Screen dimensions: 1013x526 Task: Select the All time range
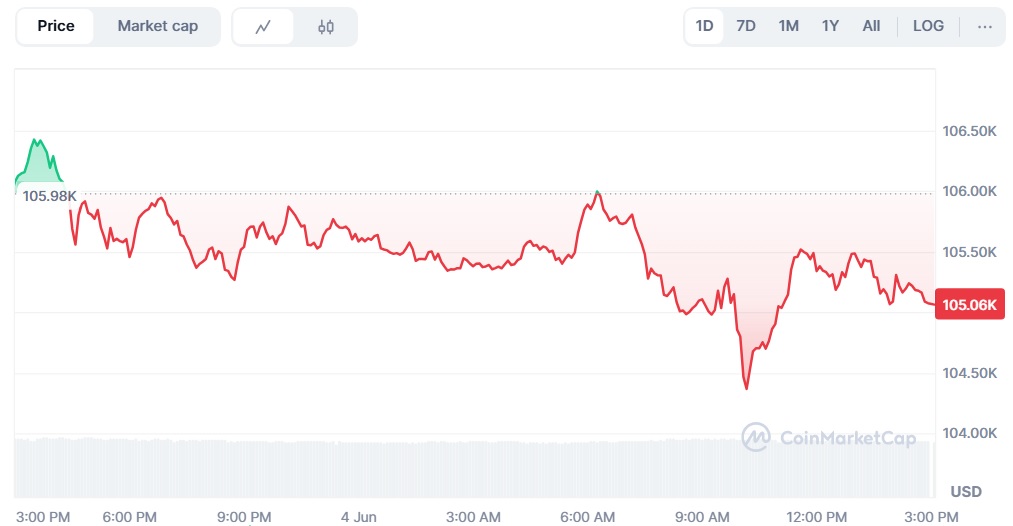tap(871, 26)
